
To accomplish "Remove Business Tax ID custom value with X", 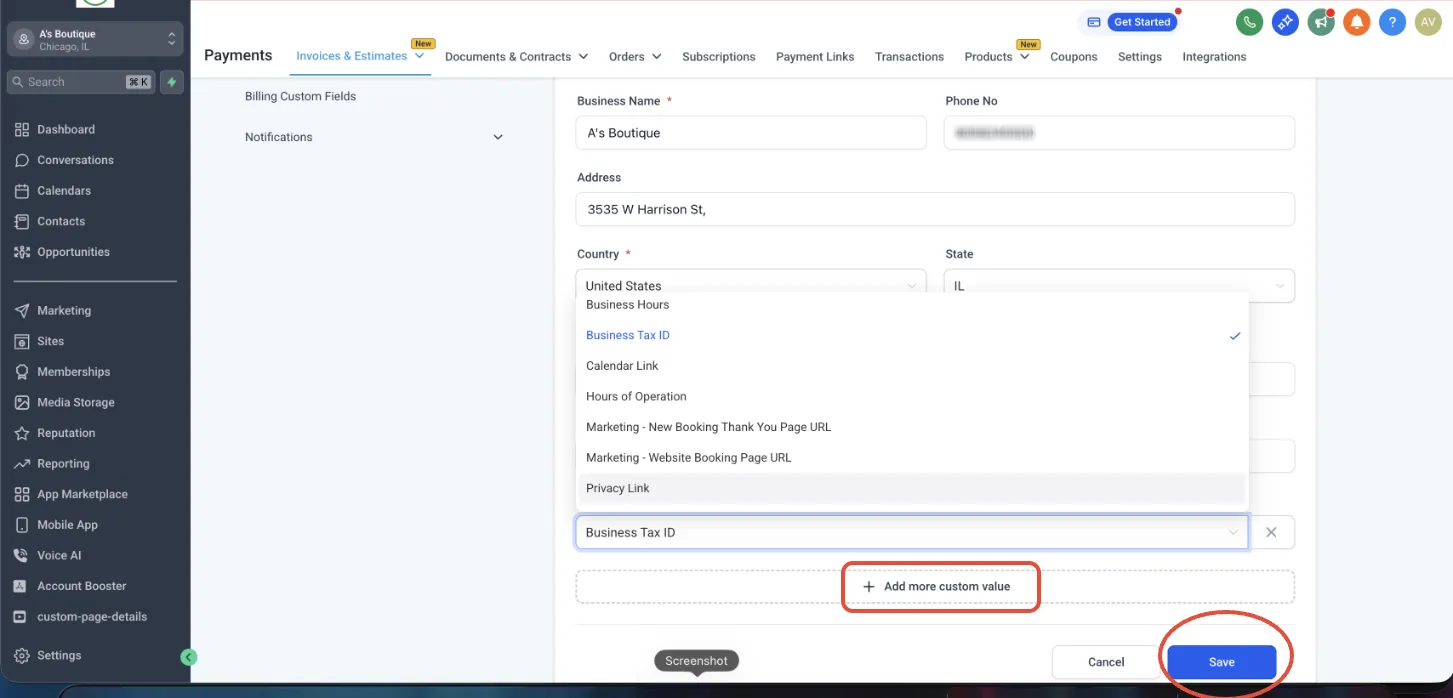I will click(x=1271, y=532).
